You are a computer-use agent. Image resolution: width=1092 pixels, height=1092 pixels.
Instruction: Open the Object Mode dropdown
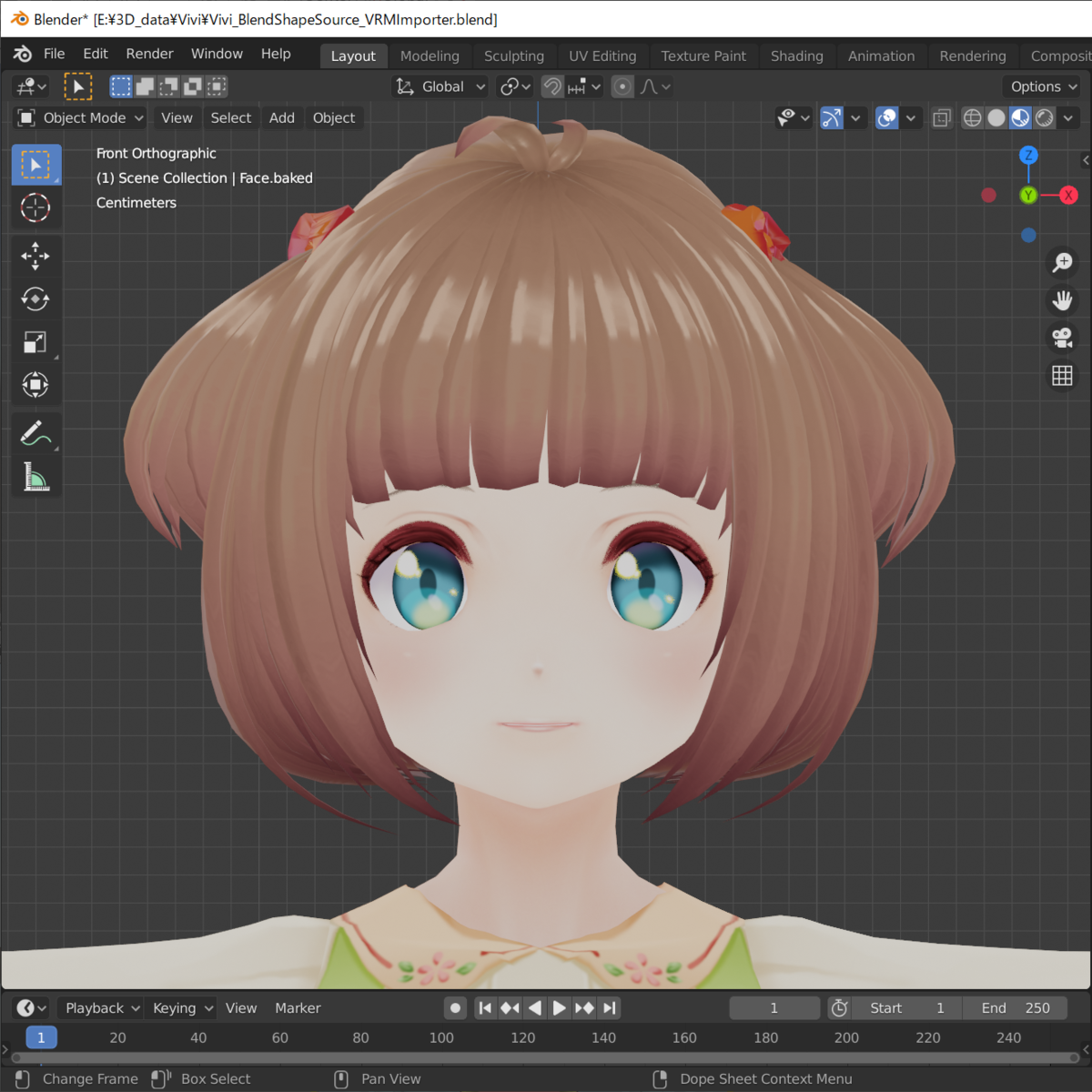tap(81, 117)
